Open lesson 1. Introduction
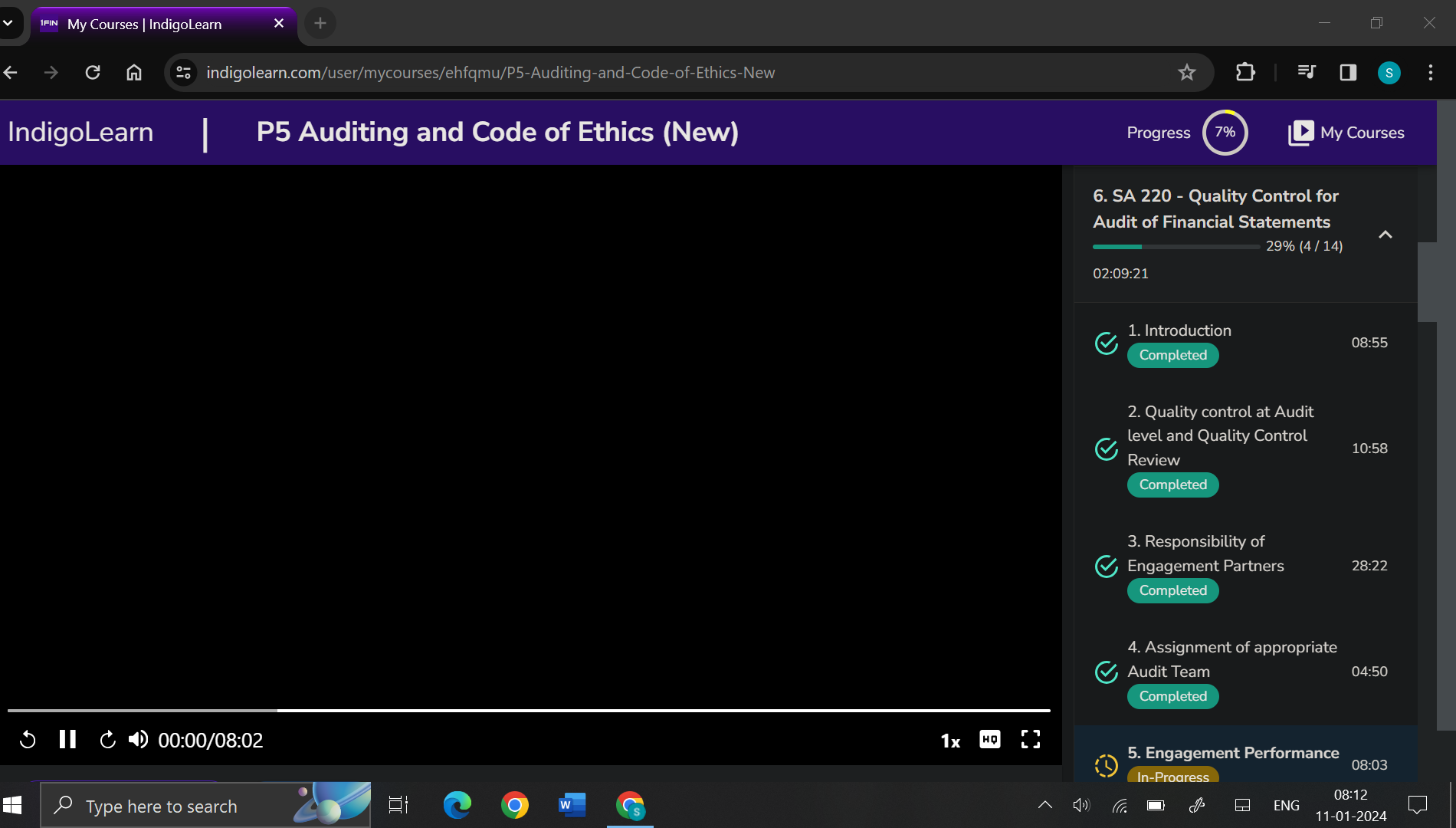Screen dimensions: 1456x828 (x=1179, y=330)
